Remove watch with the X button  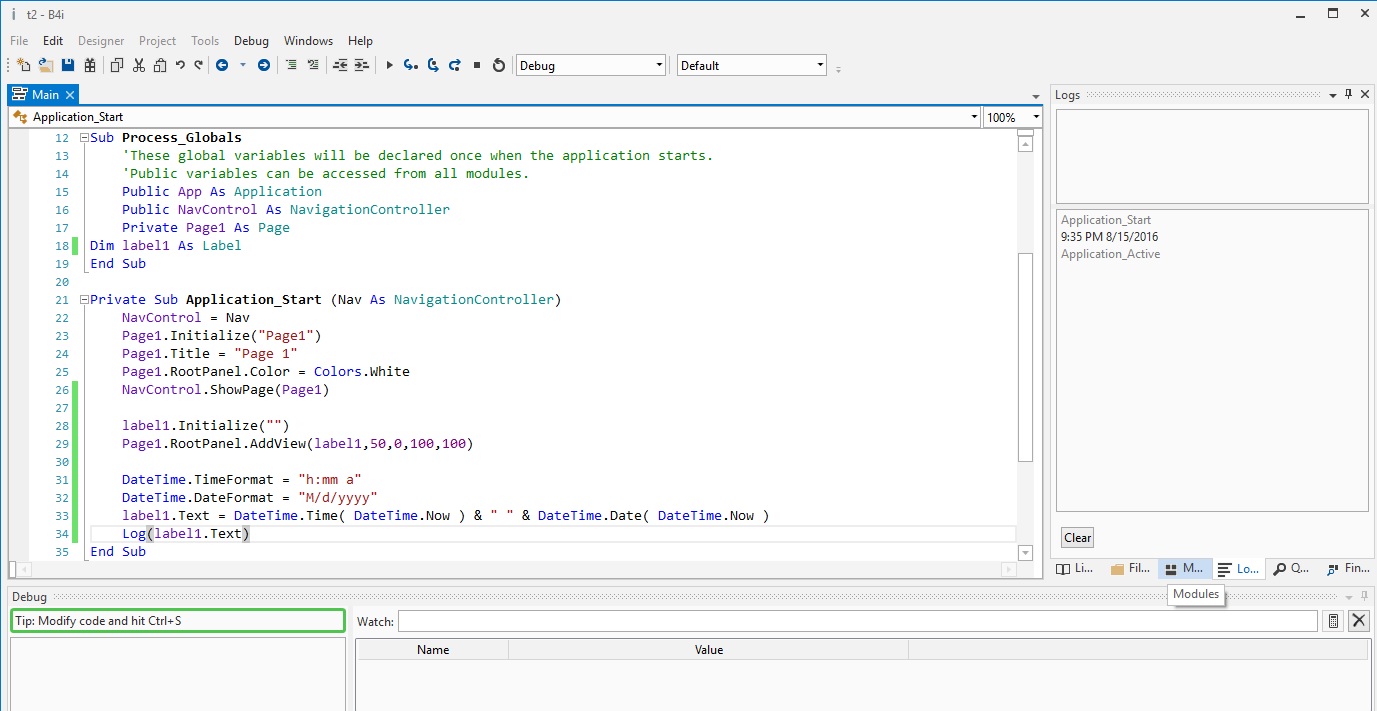(1359, 621)
